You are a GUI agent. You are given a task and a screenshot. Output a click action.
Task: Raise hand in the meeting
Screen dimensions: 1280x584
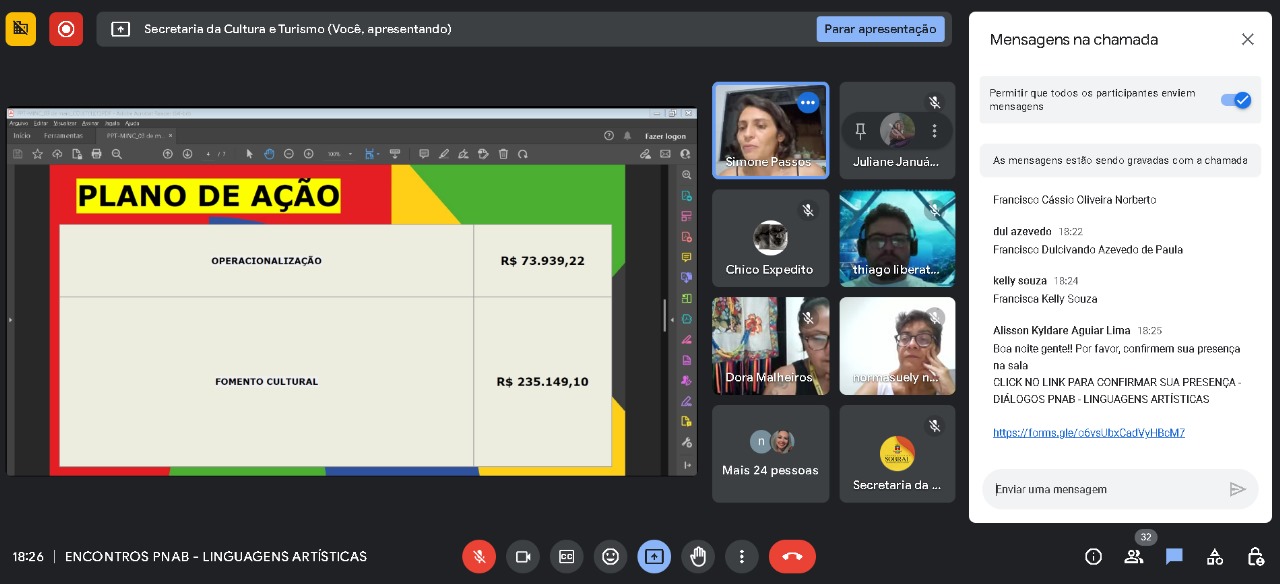[698, 557]
